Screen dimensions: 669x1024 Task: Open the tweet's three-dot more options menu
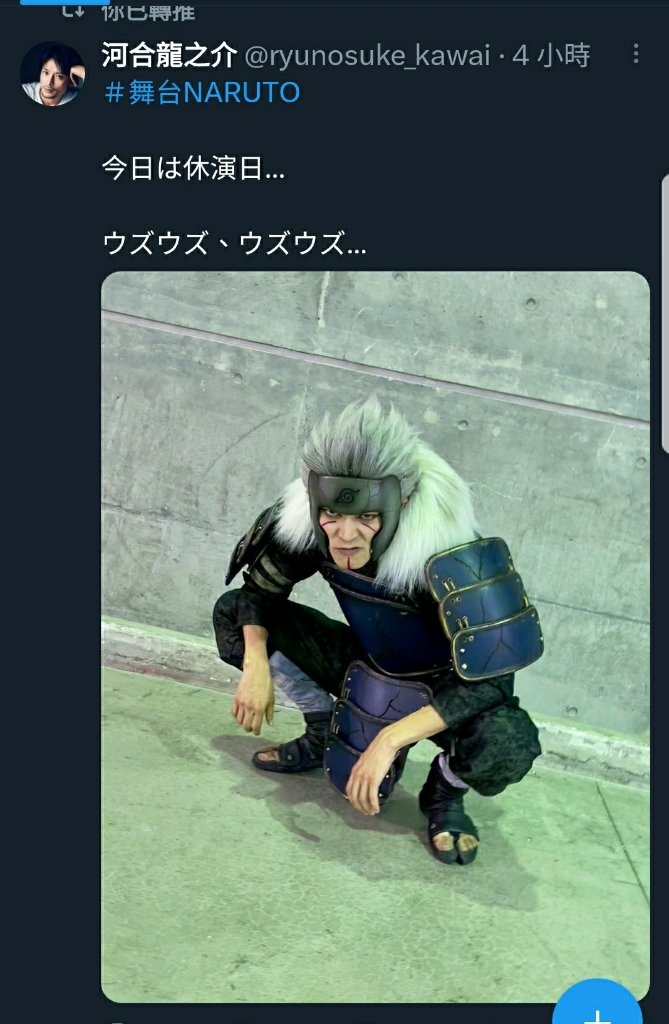coord(636,54)
